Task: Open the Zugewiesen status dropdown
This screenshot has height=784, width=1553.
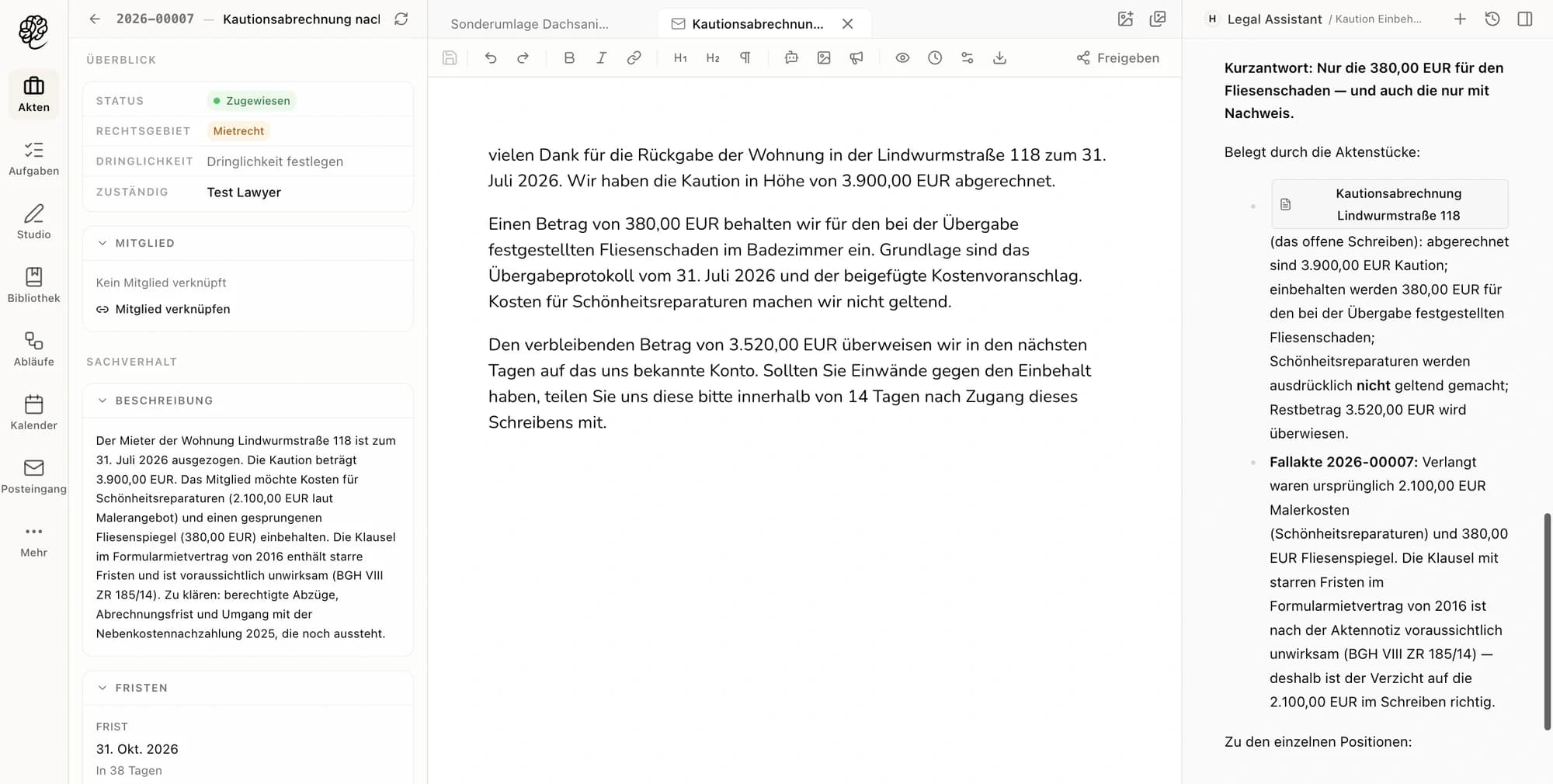Action: (x=252, y=101)
